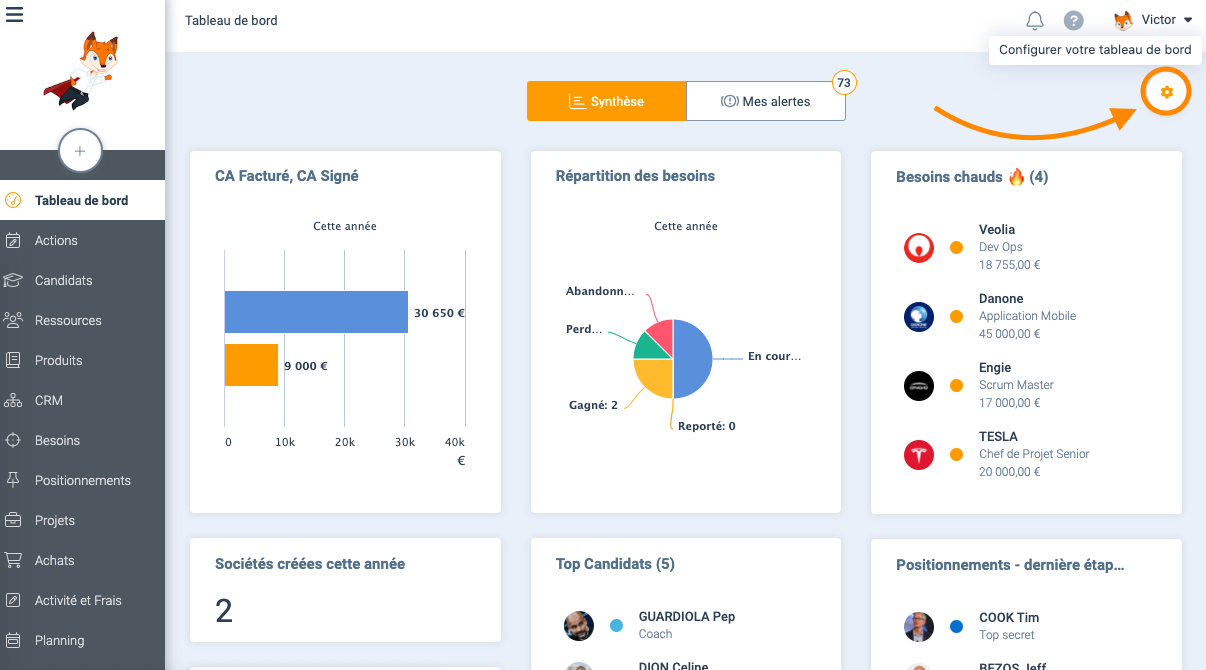Click the 73 alerts badge
1206x670 pixels.
(x=844, y=83)
